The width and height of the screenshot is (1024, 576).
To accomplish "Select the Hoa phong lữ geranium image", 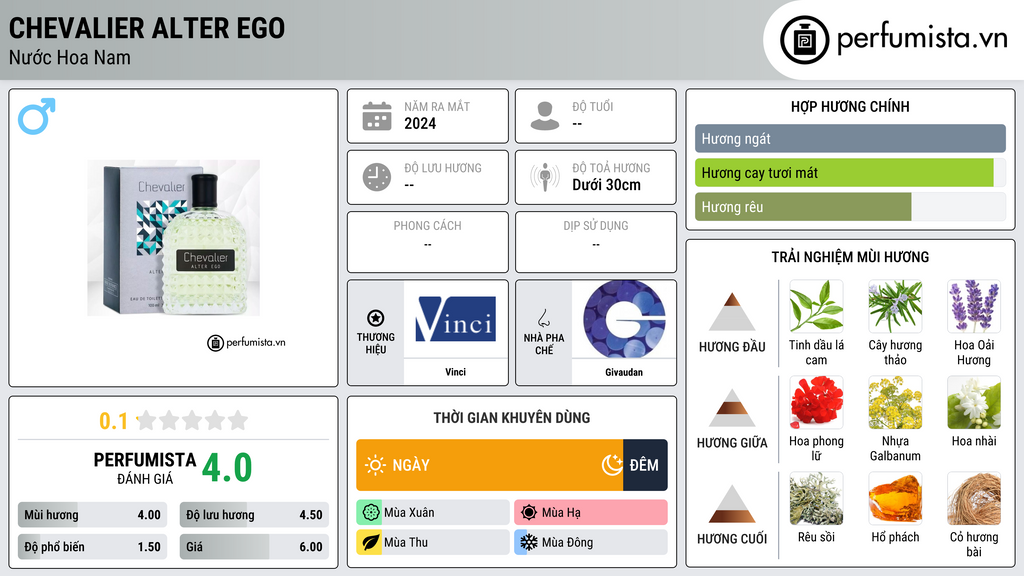I will (x=816, y=402).
